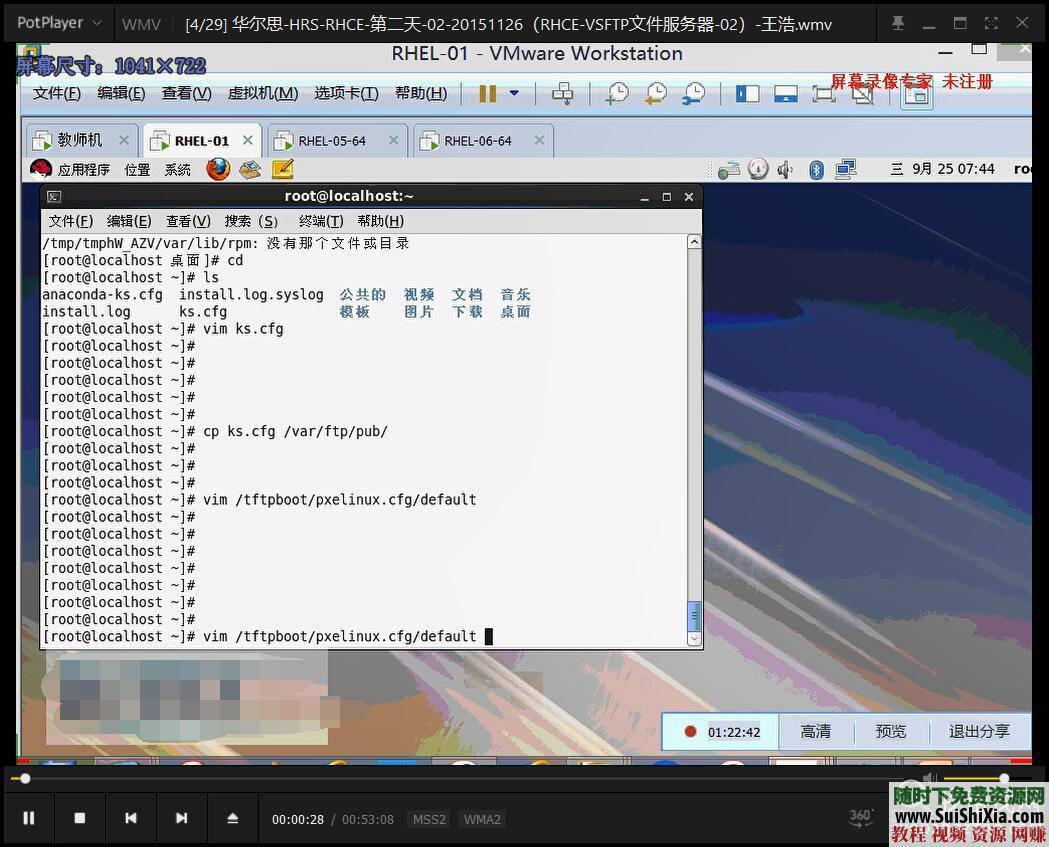Open VMware 查看(V) menu
Screen dimensions: 1049x847
[x=187, y=93]
